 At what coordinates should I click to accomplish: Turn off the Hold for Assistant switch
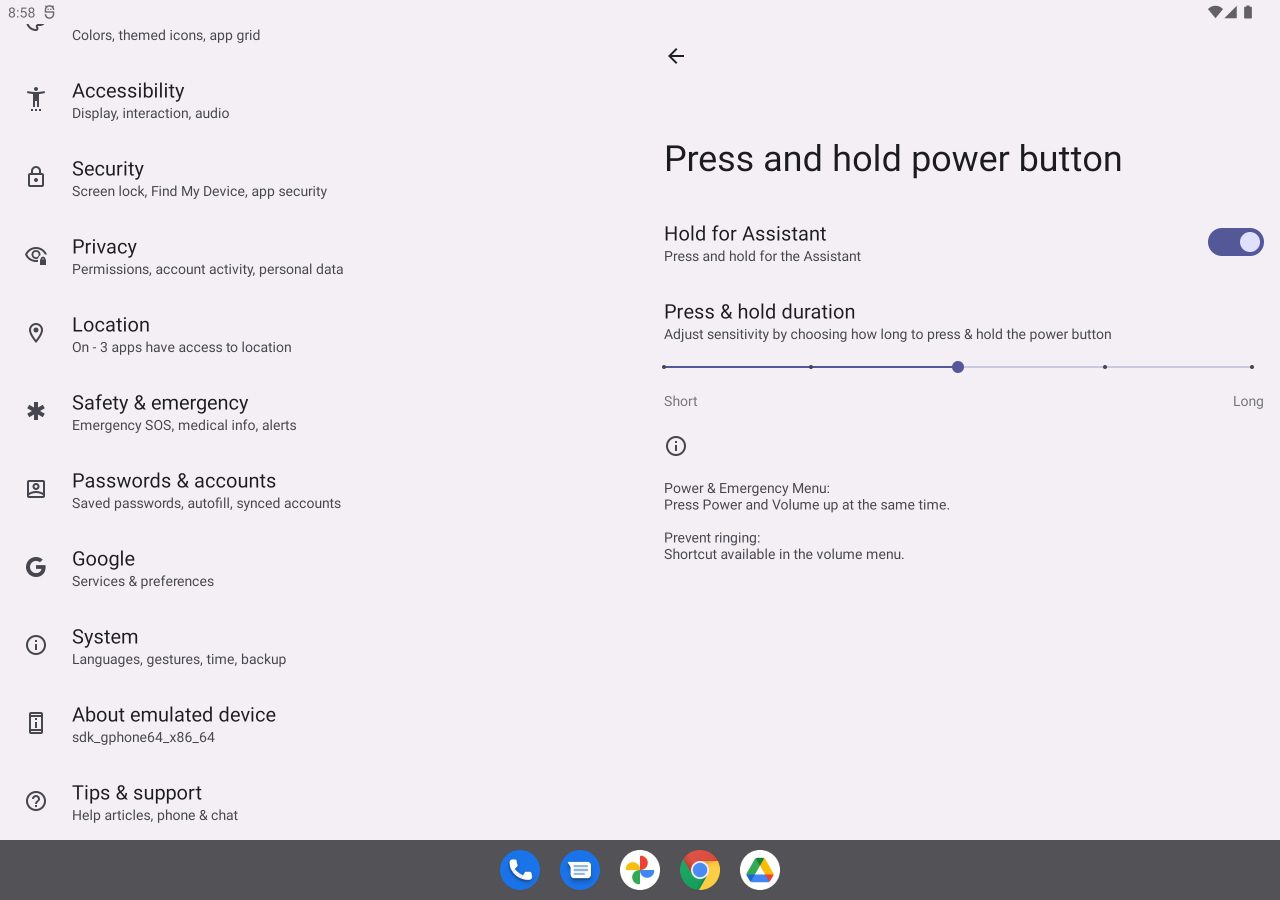[1236, 242]
